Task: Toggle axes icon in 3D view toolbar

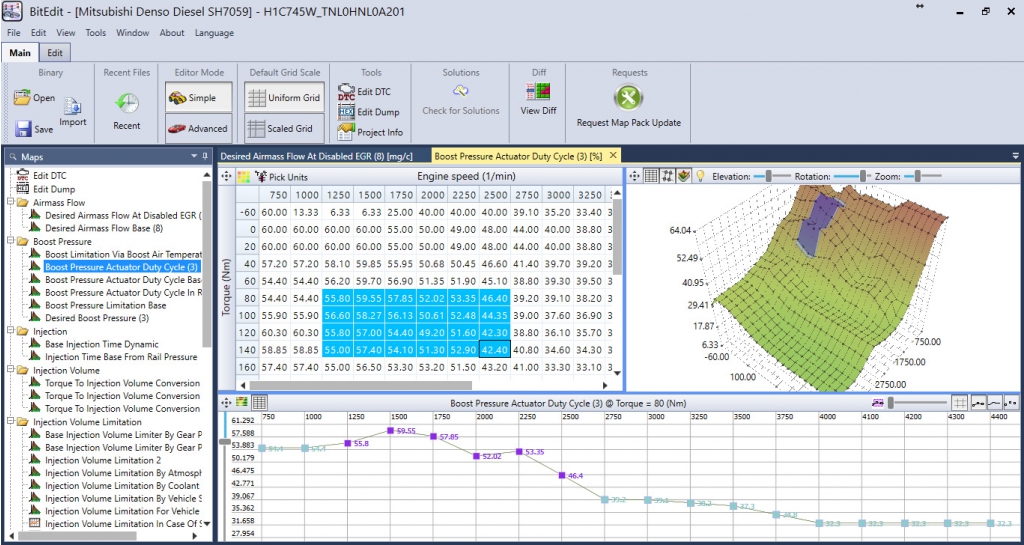Action: point(667,176)
